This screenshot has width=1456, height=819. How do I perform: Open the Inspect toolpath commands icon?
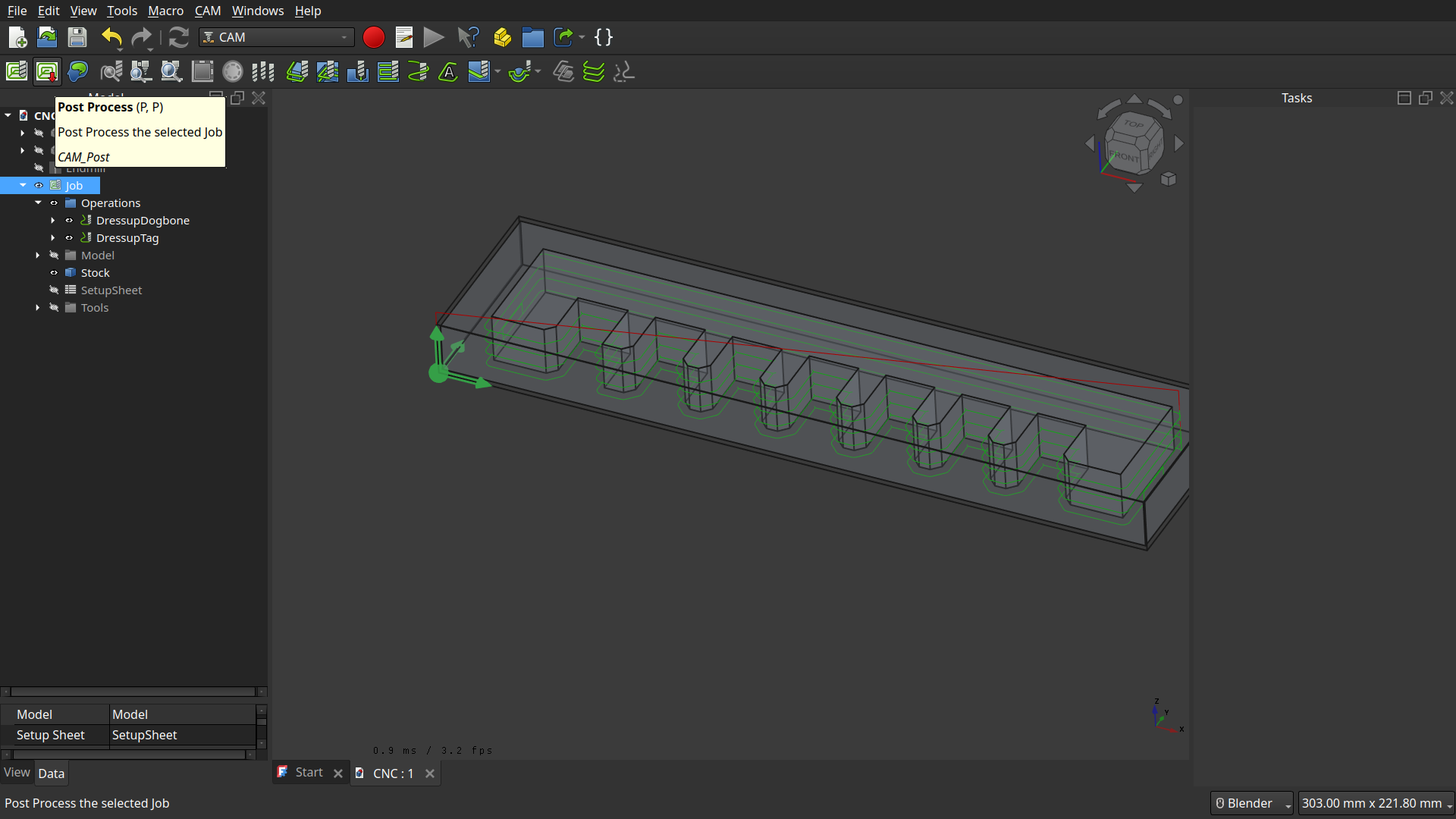tap(111, 72)
